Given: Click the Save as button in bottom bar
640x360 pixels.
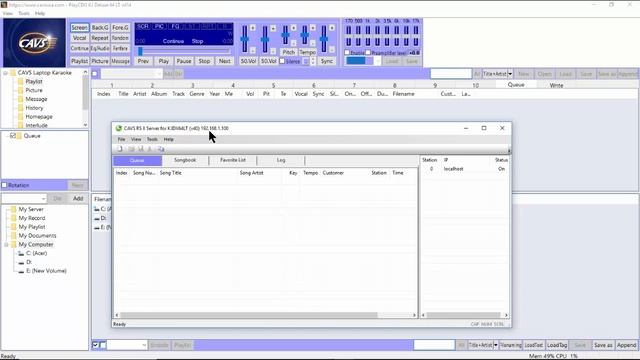Looking at the screenshot, I should tap(603, 345).
